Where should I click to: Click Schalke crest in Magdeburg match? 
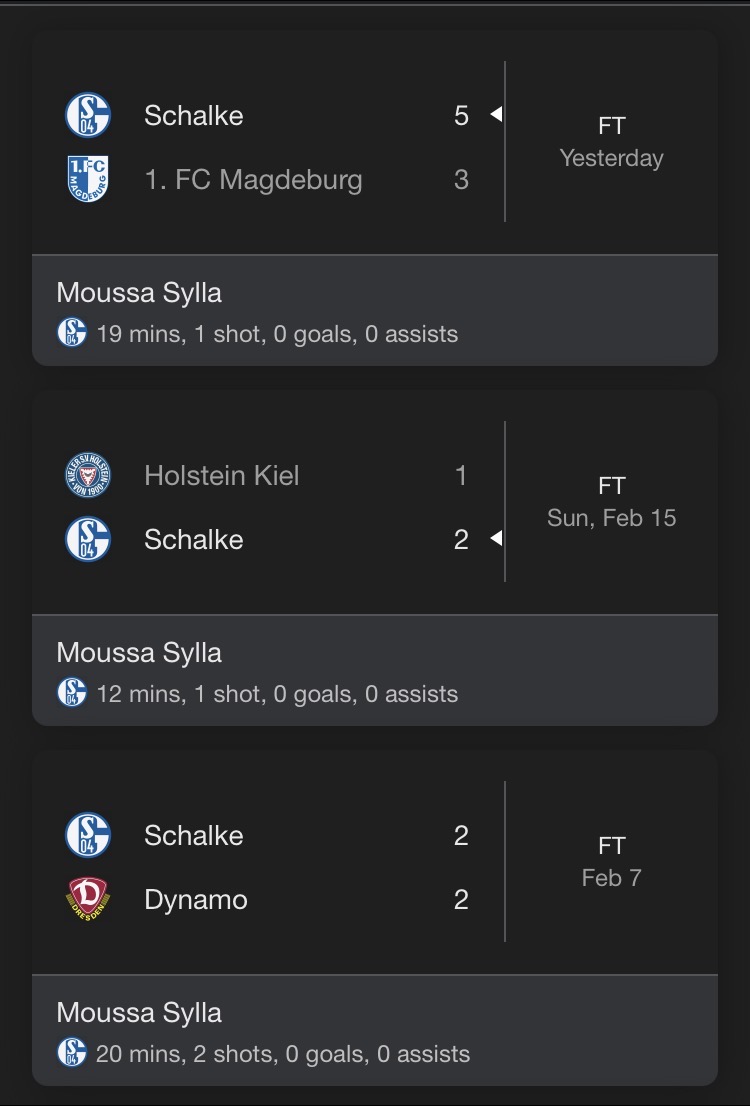88,115
